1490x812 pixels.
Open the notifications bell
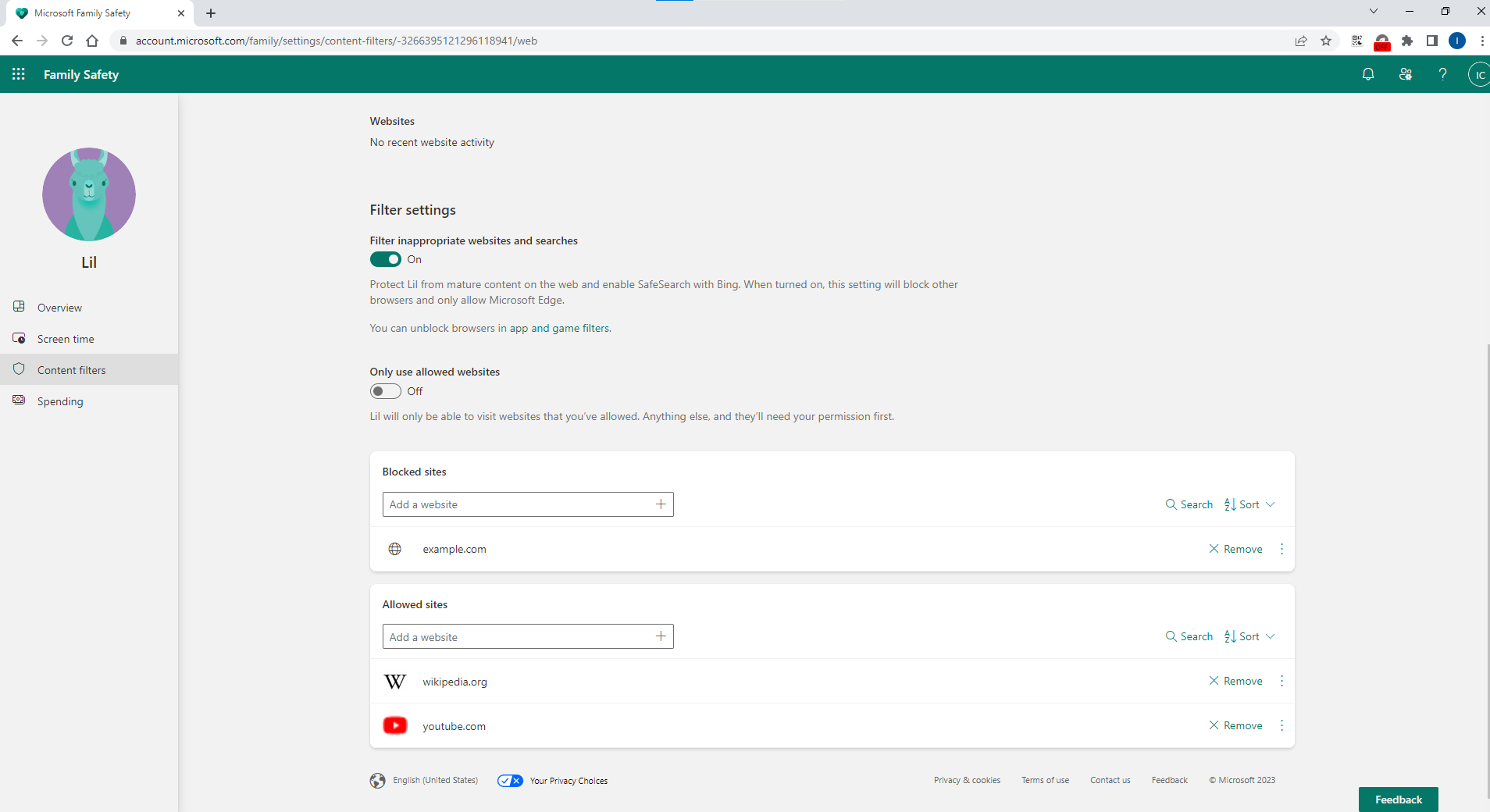(1368, 74)
